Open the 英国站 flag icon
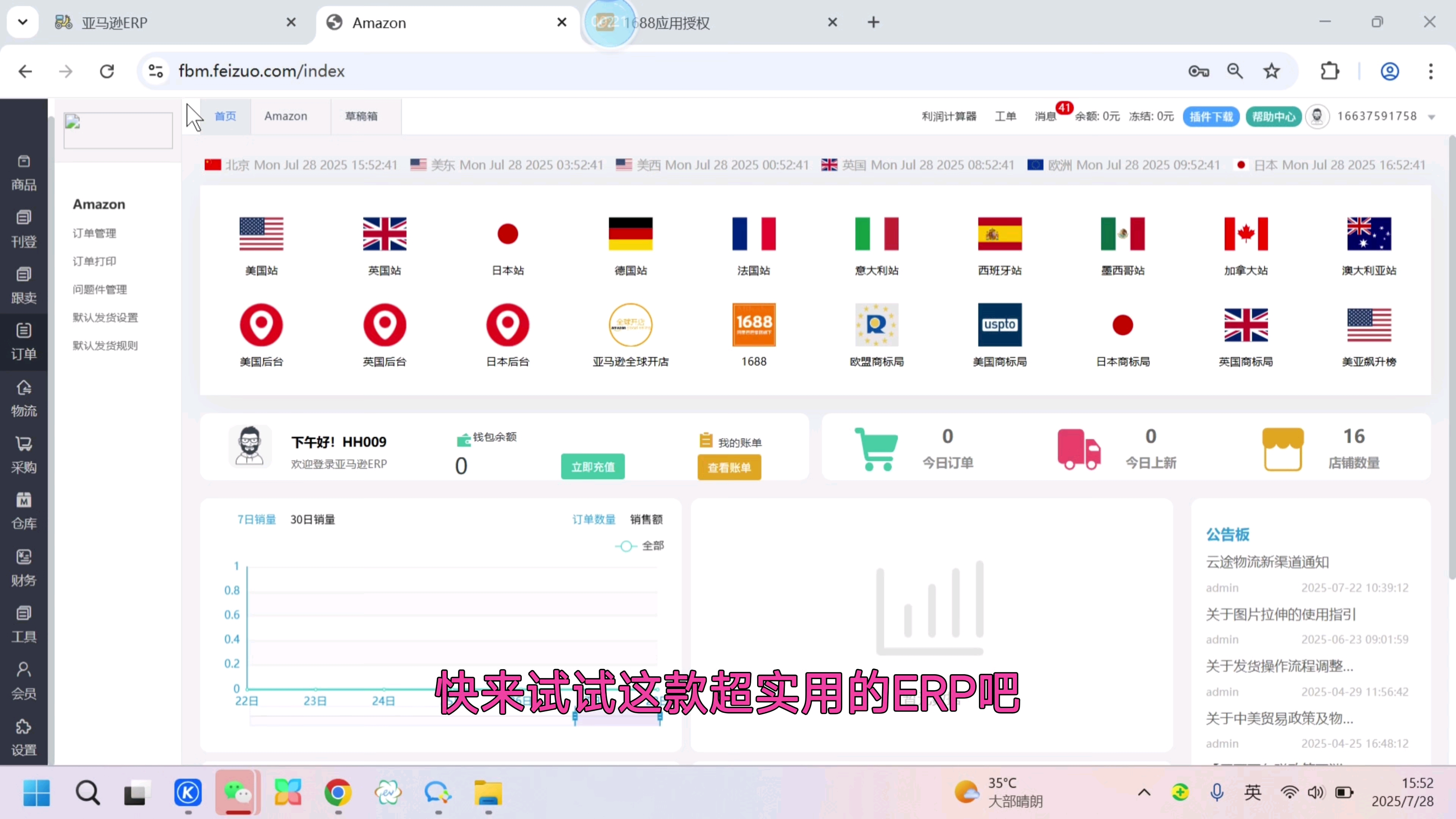1456x819 pixels. [x=384, y=234]
